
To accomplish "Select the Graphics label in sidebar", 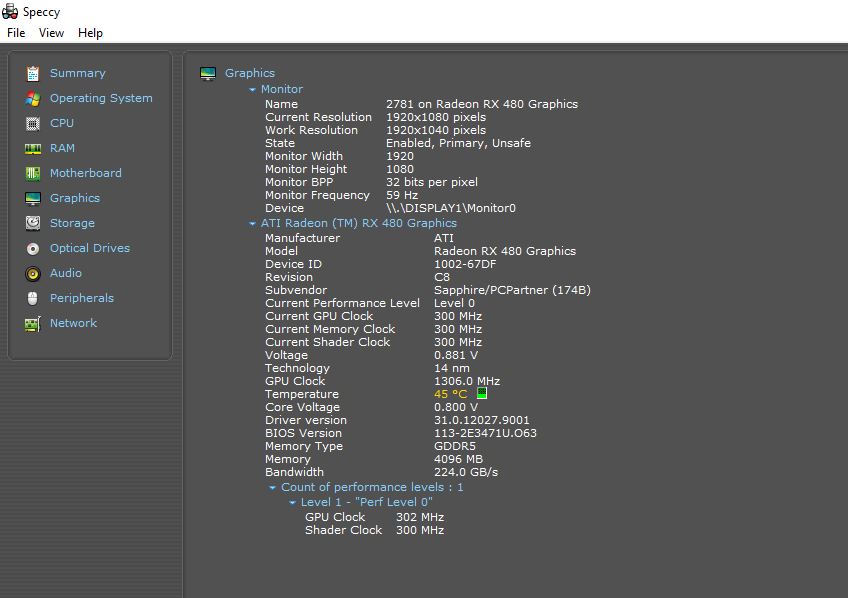I will click(x=75, y=198).
